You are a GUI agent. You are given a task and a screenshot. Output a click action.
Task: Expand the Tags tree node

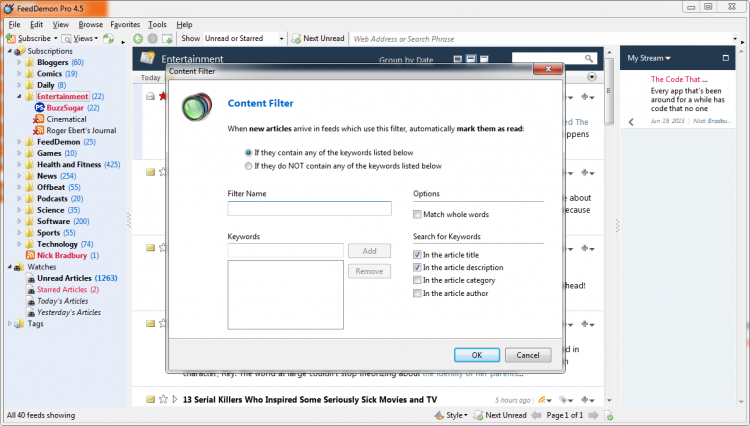click(10, 324)
